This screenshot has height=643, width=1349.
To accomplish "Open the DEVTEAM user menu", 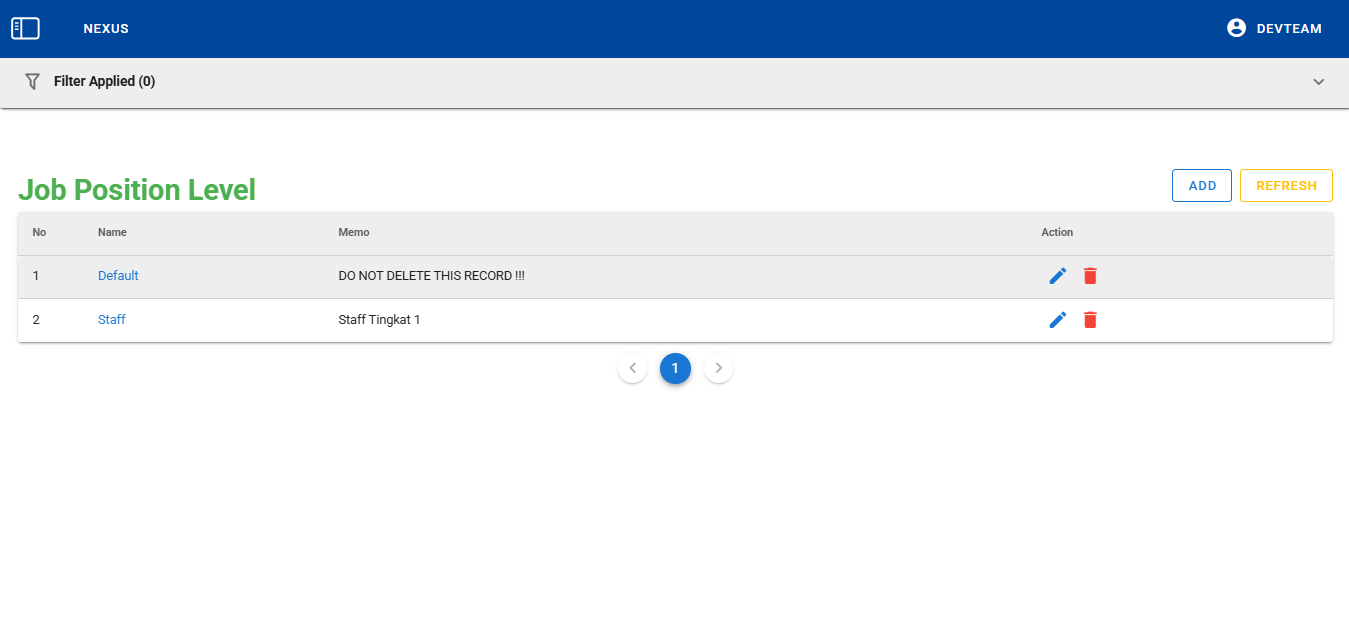I will [x=1288, y=29].
